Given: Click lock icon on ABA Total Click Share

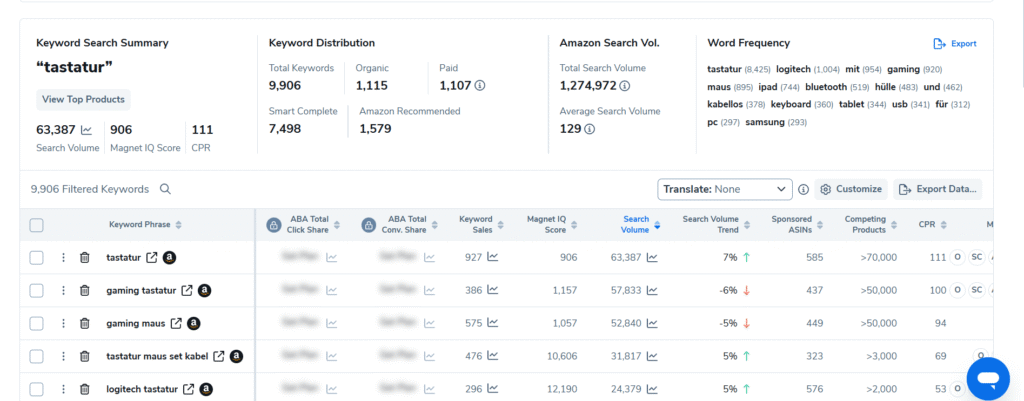Looking at the screenshot, I should pyautogui.click(x=274, y=225).
